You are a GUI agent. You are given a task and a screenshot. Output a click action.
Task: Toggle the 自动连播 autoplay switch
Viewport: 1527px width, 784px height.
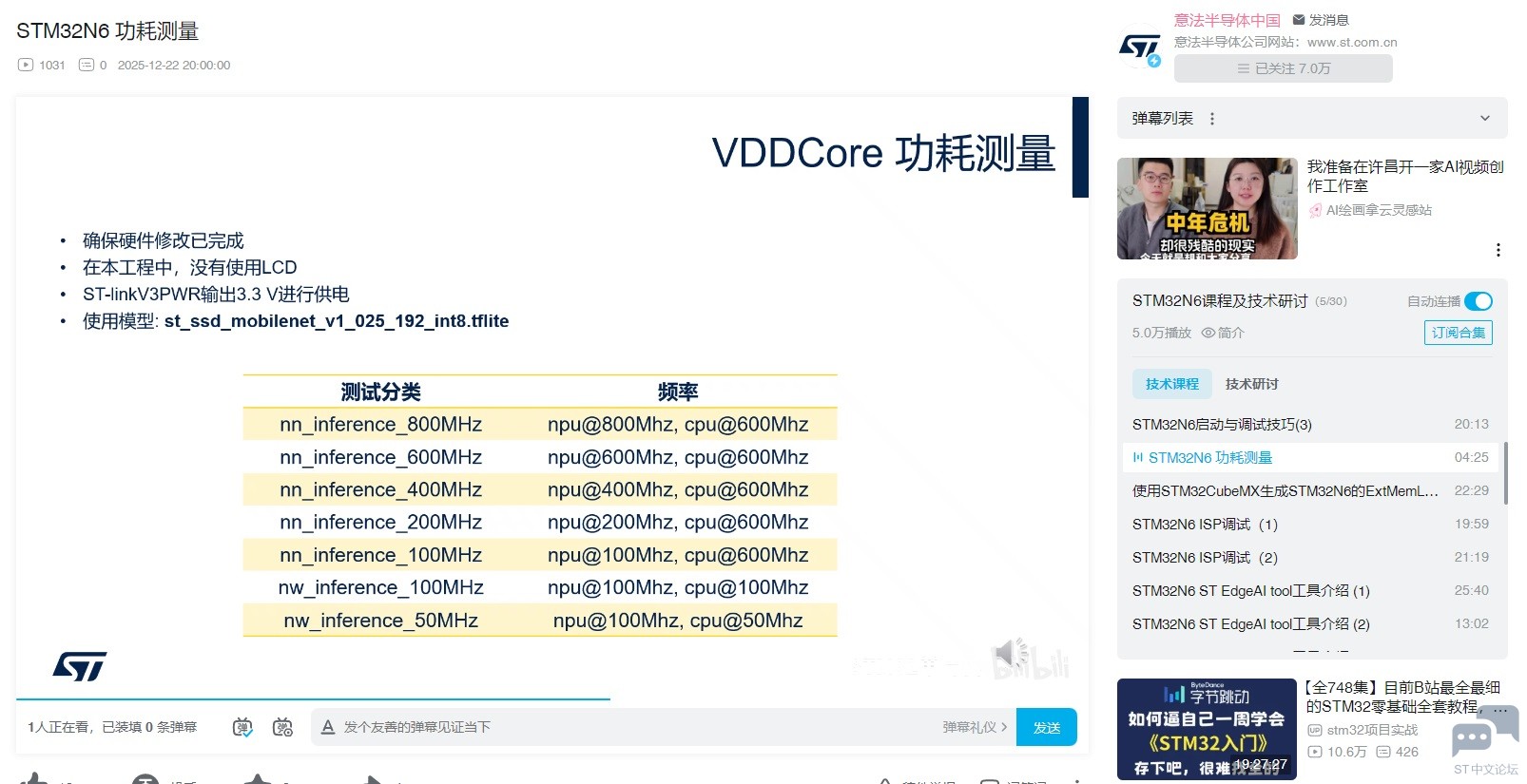(x=1478, y=301)
